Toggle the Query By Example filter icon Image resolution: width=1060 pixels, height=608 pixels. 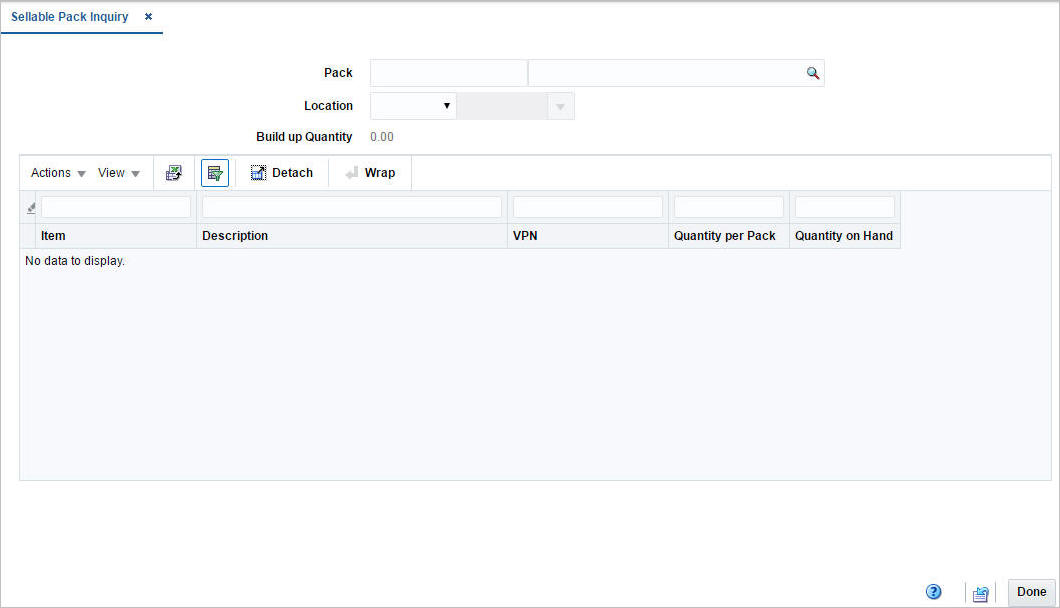click(214, 172)
